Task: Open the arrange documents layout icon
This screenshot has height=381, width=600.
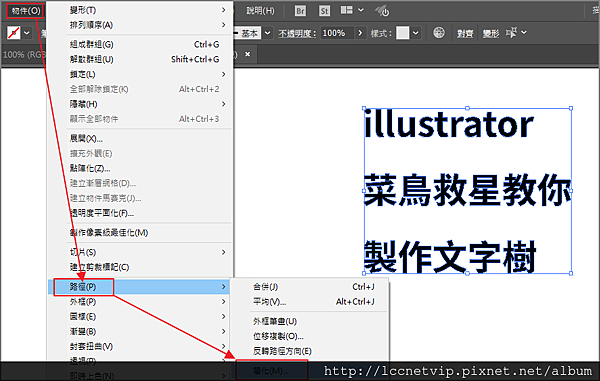Action: coord(347,10)
